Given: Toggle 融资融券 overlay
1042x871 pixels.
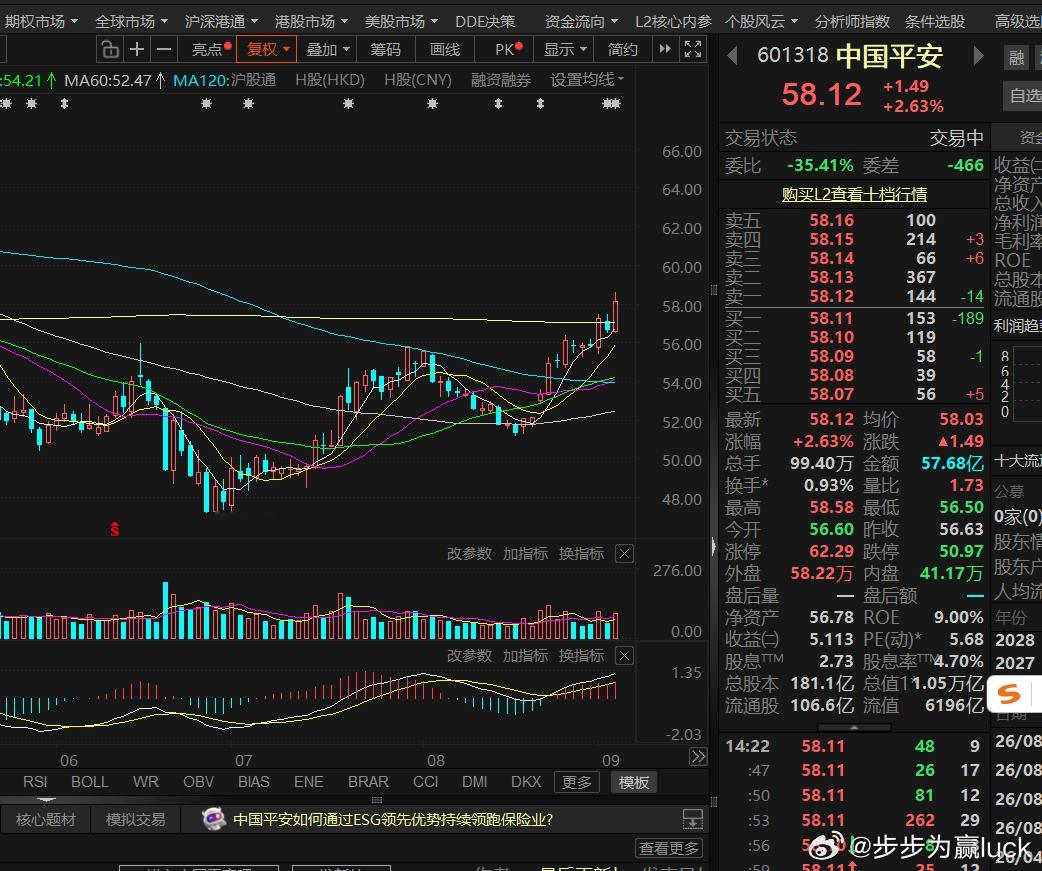Looking at the screenshot, I should (501, 81).
